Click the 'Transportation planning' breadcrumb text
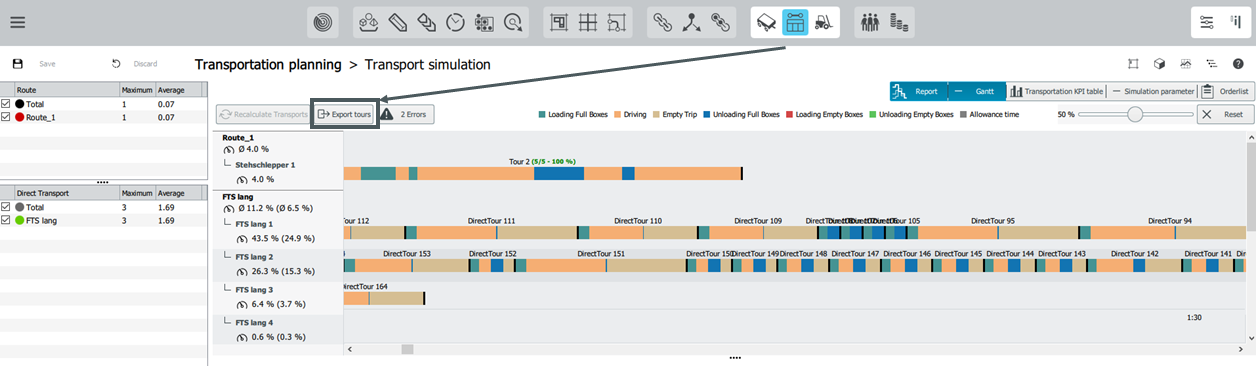1256x366 pixels. click(x=267, y=64)
